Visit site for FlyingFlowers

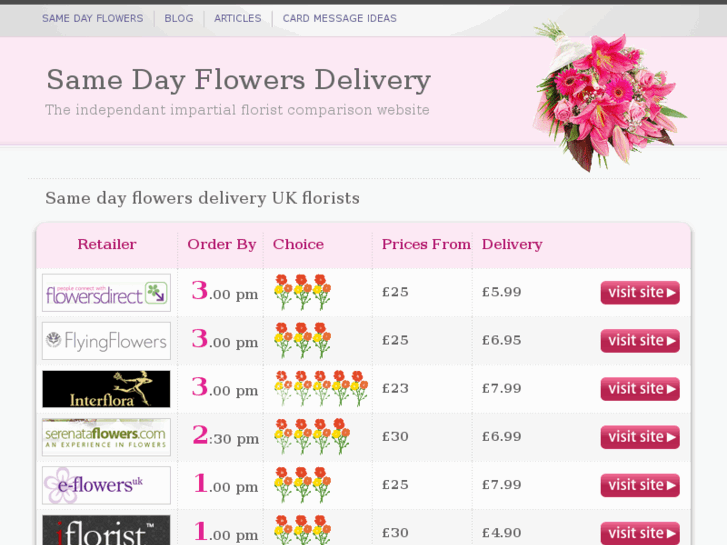point(640,341)
